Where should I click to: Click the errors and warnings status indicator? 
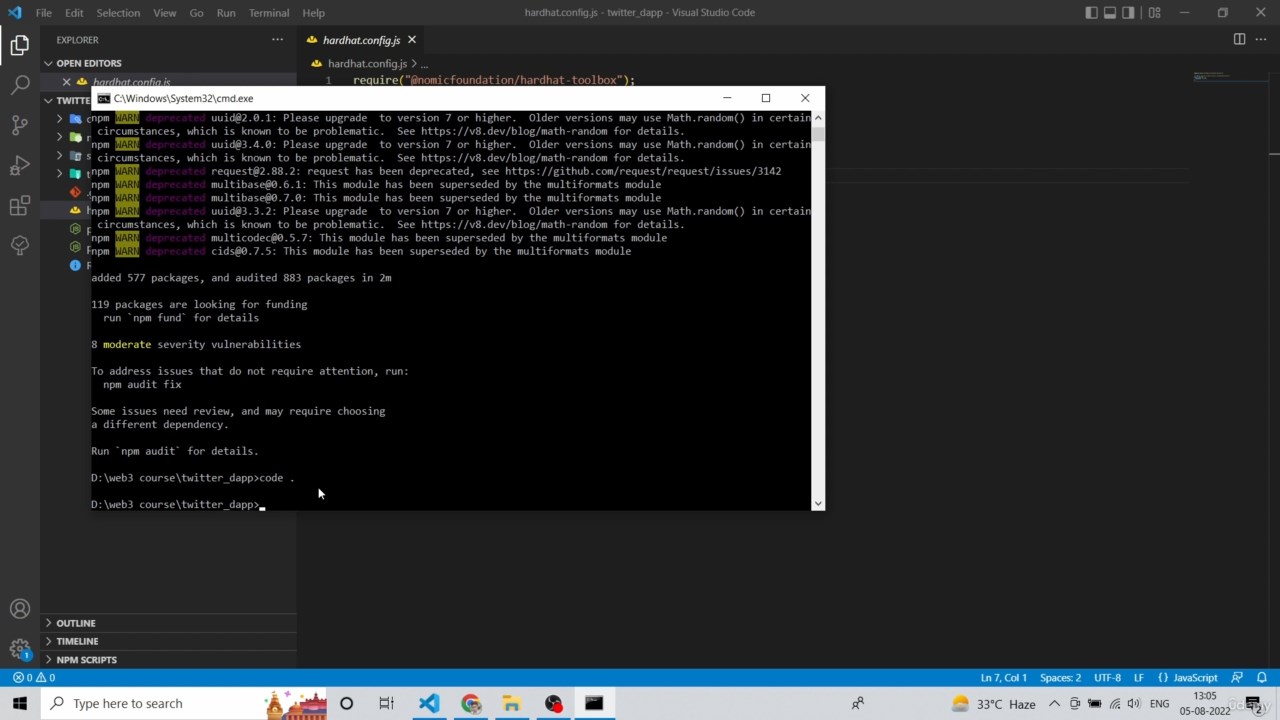click(x=33, y=677)
